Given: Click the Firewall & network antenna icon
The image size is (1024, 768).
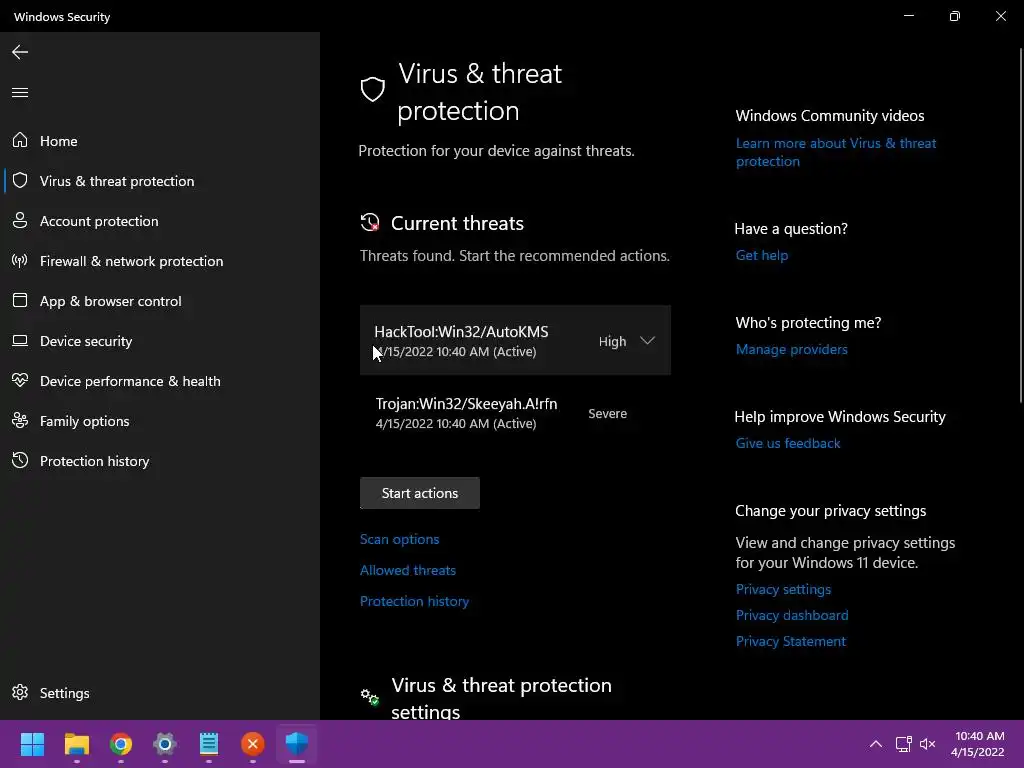Looking at the screenshot, I should 20,261.
